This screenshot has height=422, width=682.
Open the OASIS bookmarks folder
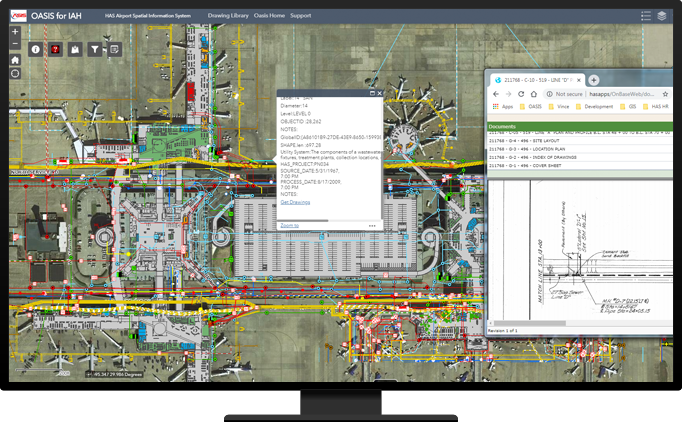click(531, 107)
